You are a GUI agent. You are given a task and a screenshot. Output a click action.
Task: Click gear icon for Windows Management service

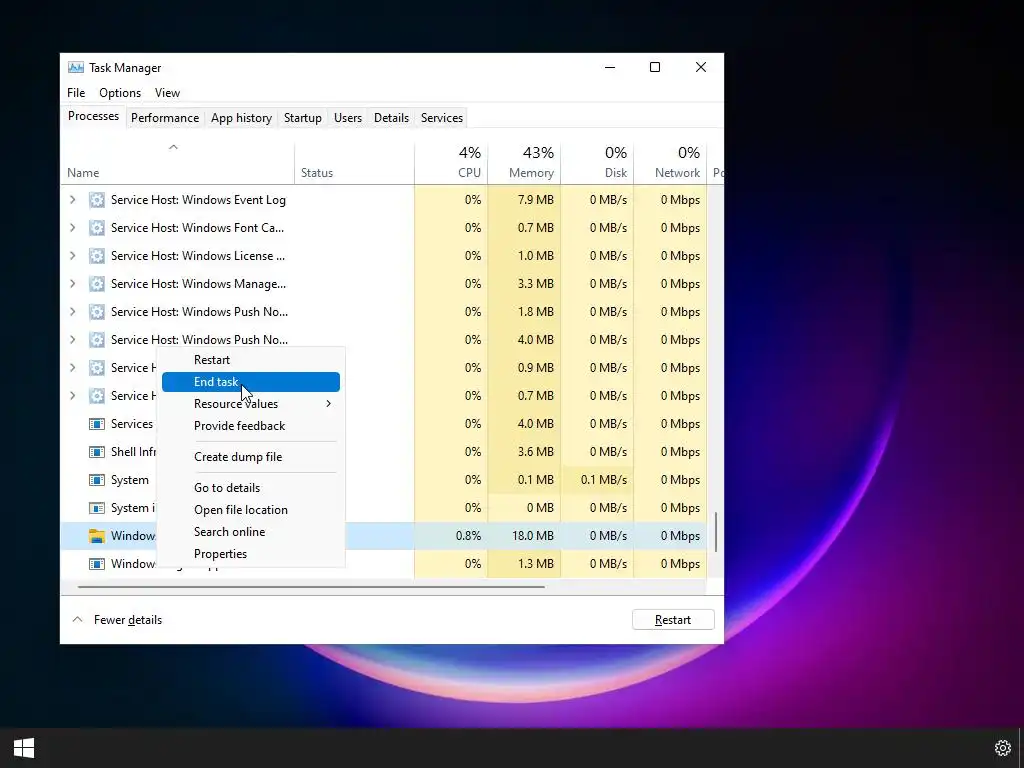(x=97, y=284)
